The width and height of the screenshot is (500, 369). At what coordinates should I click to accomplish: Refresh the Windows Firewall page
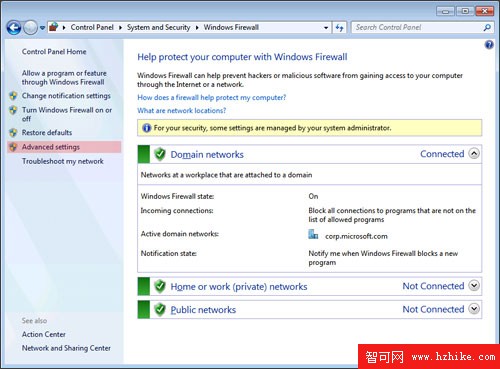[x=340, y=28]
